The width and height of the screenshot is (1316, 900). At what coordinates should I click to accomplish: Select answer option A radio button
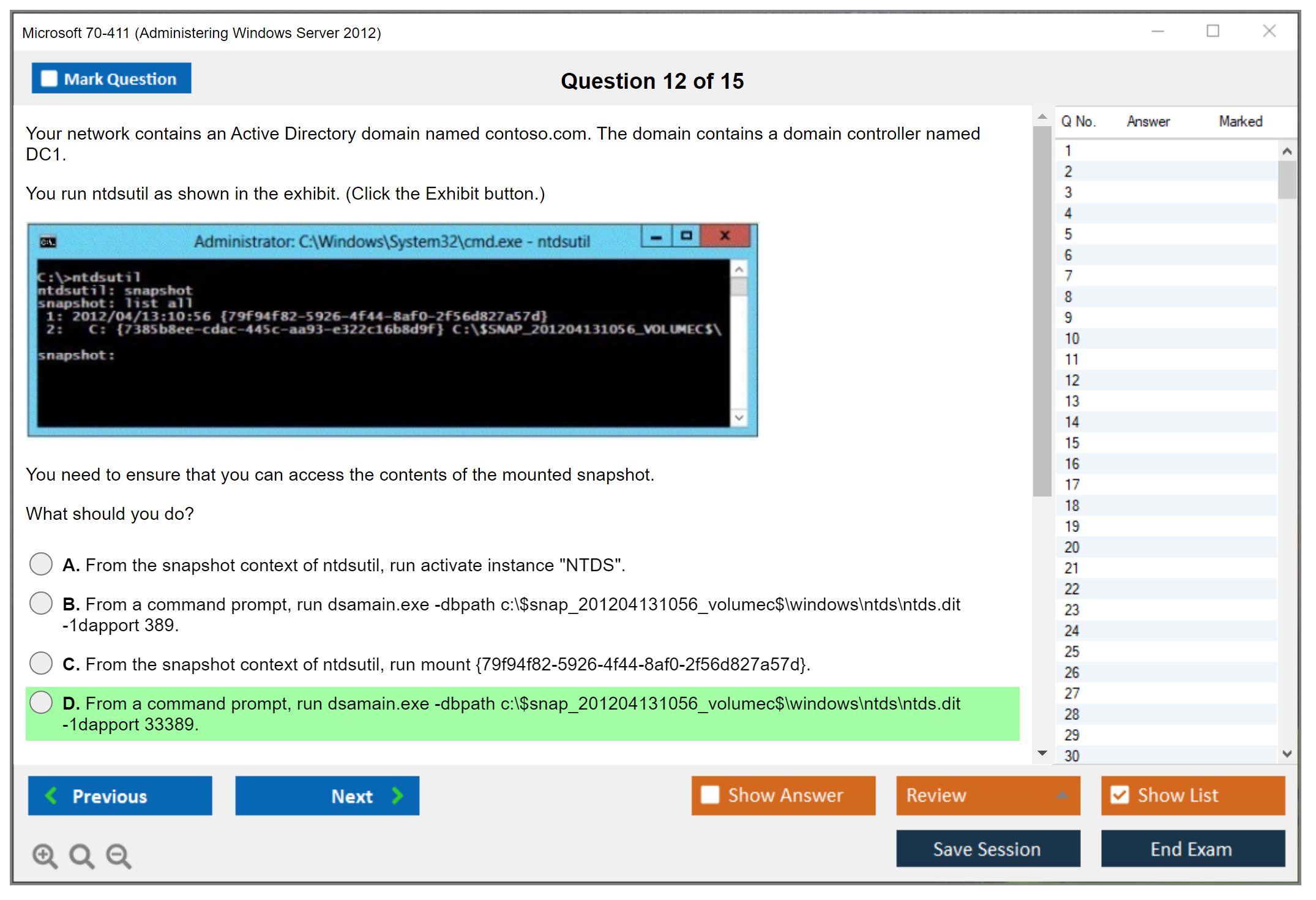coord(41,564)
